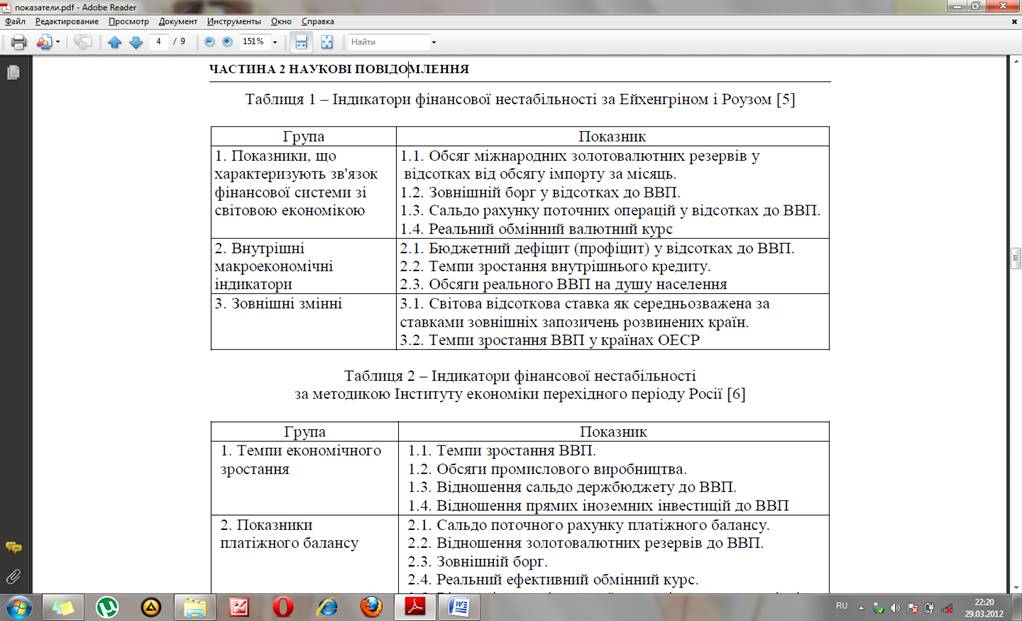Click the zoom in plus button
The width and height of the screenshot is (1022, 621).
227,42
